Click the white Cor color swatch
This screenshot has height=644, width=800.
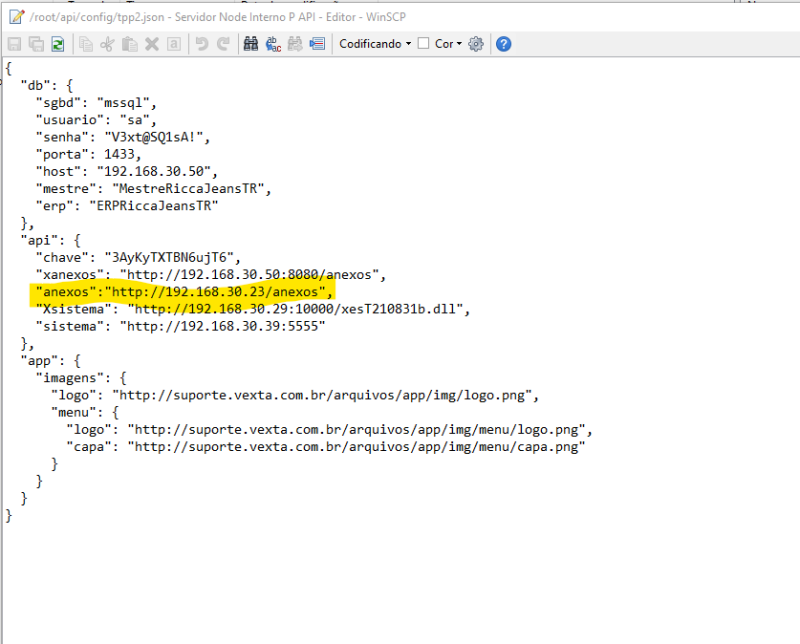point(423,44)
